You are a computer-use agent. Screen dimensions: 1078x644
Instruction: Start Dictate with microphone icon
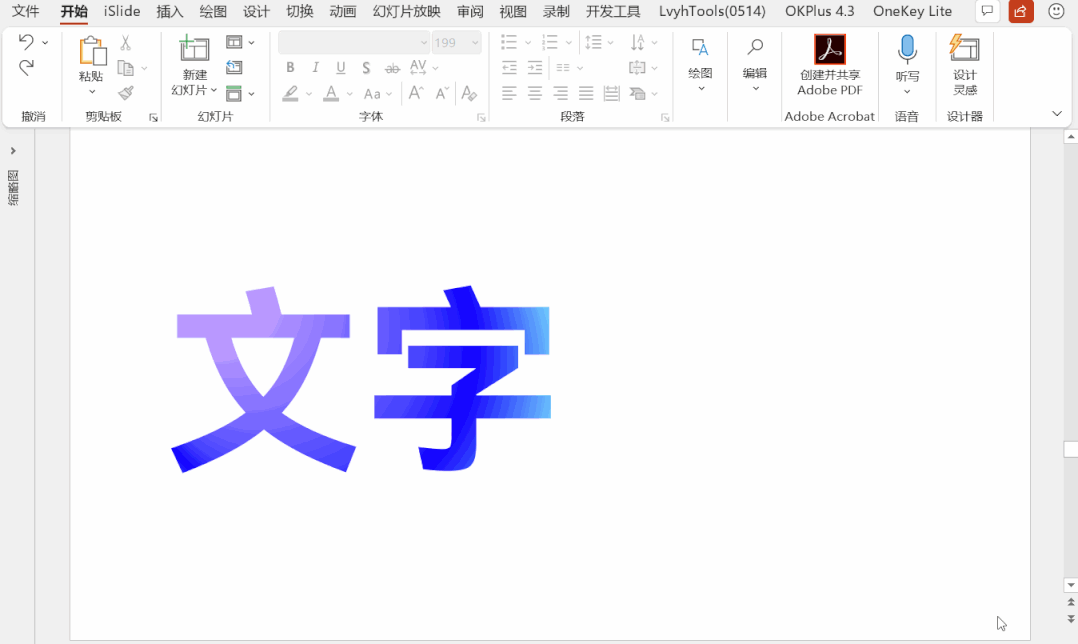tap(907, 49)
